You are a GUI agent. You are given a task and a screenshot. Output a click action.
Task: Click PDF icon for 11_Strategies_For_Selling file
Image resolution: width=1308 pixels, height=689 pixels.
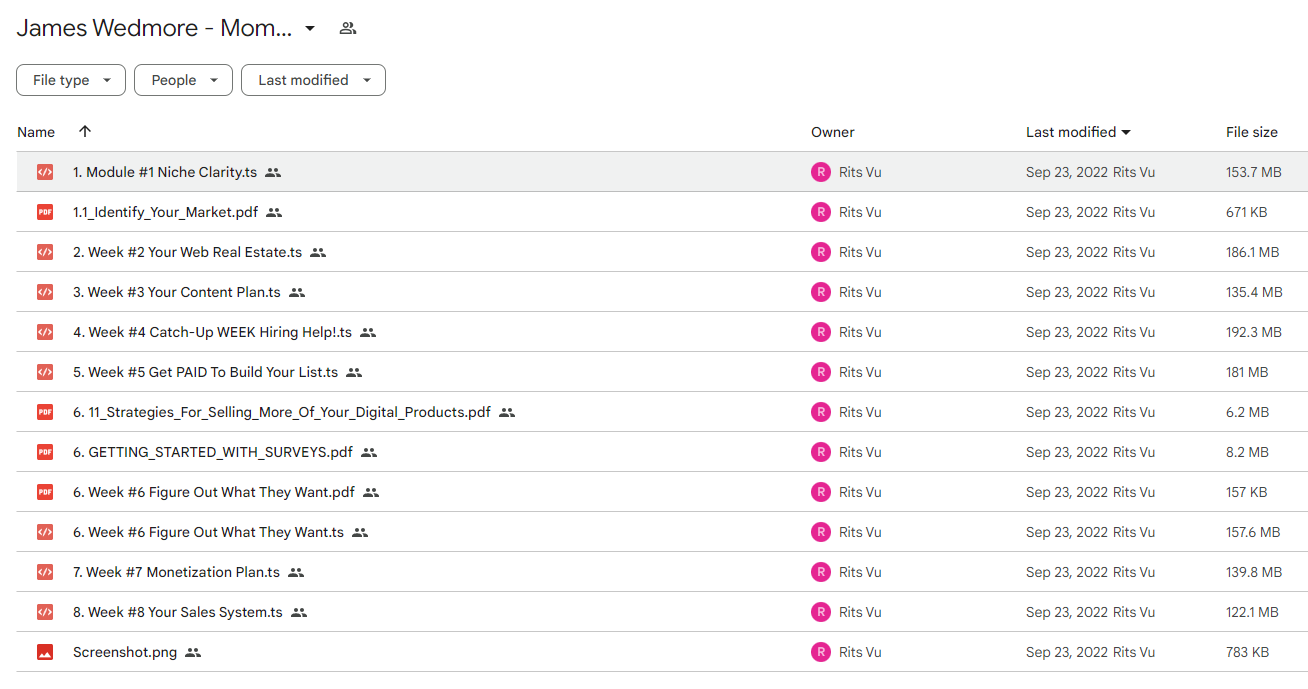click(x=45, y=412)
